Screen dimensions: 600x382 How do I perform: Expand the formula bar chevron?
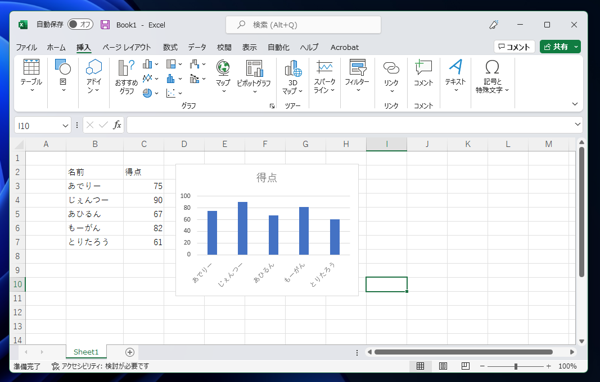pos(577,124)
